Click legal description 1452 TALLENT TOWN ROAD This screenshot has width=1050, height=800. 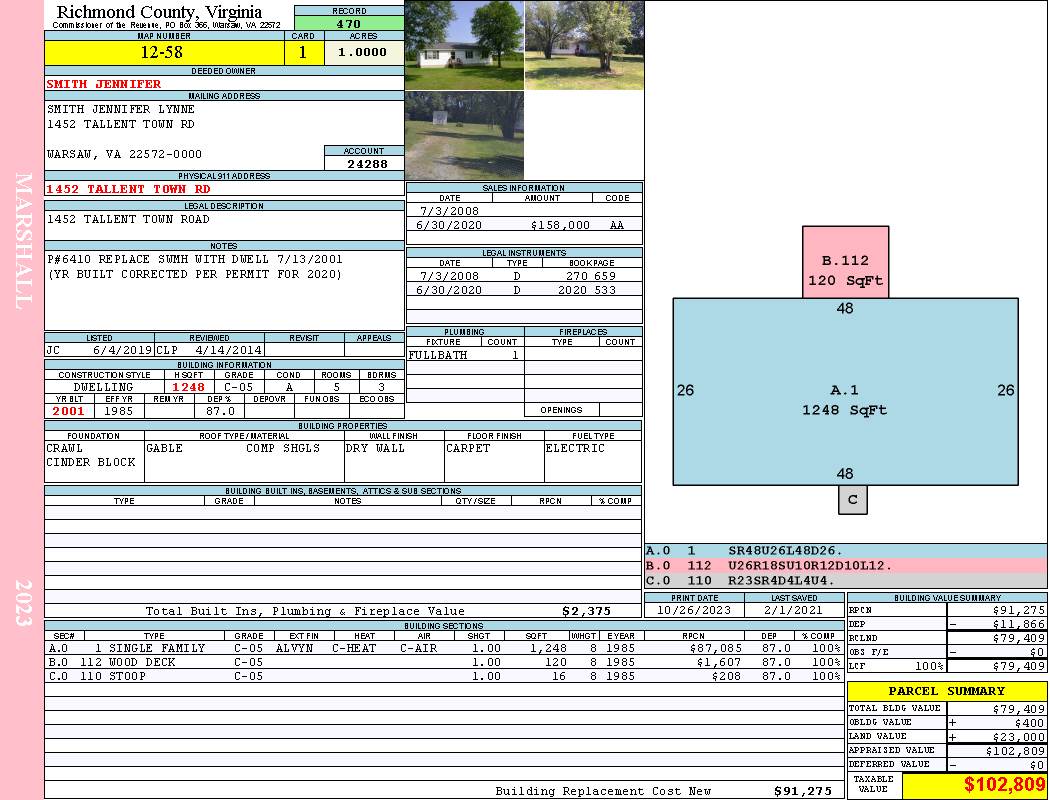[129, 220]
